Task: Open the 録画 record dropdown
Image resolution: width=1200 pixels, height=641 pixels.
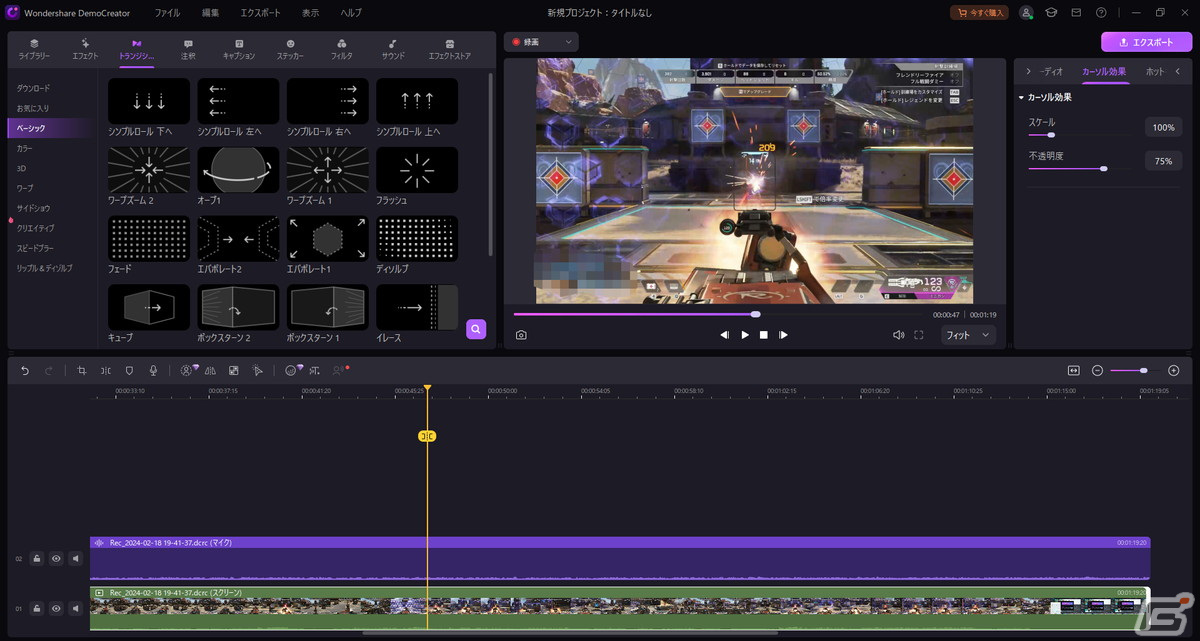Action: coord(541,42)
